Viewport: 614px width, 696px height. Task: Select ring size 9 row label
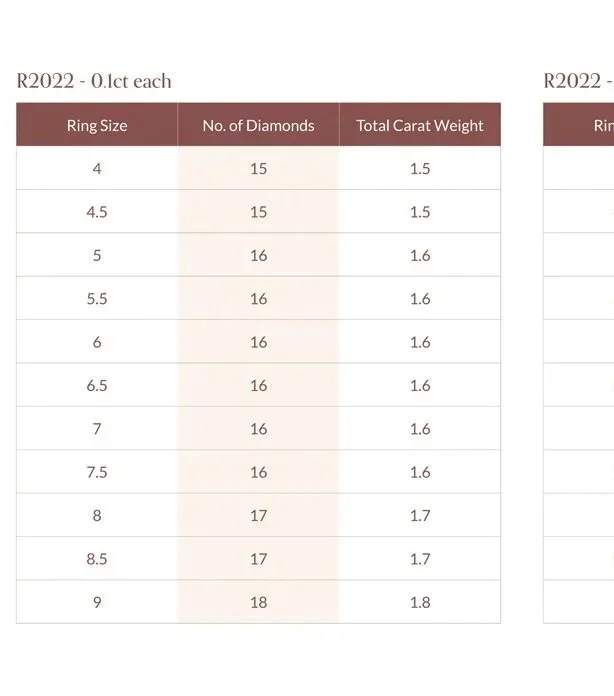[97, 602]
